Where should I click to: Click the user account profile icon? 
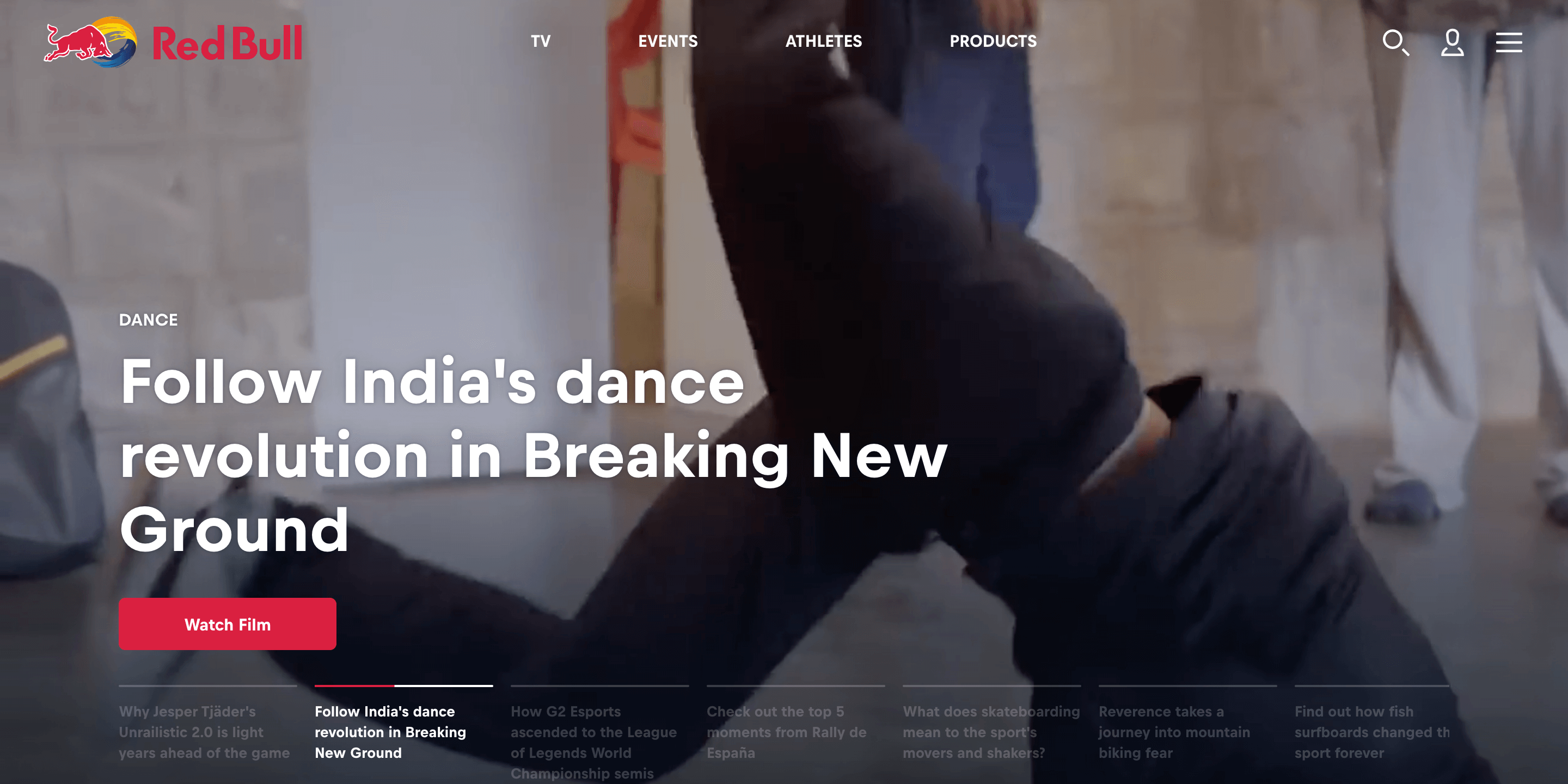(1451, 42)
